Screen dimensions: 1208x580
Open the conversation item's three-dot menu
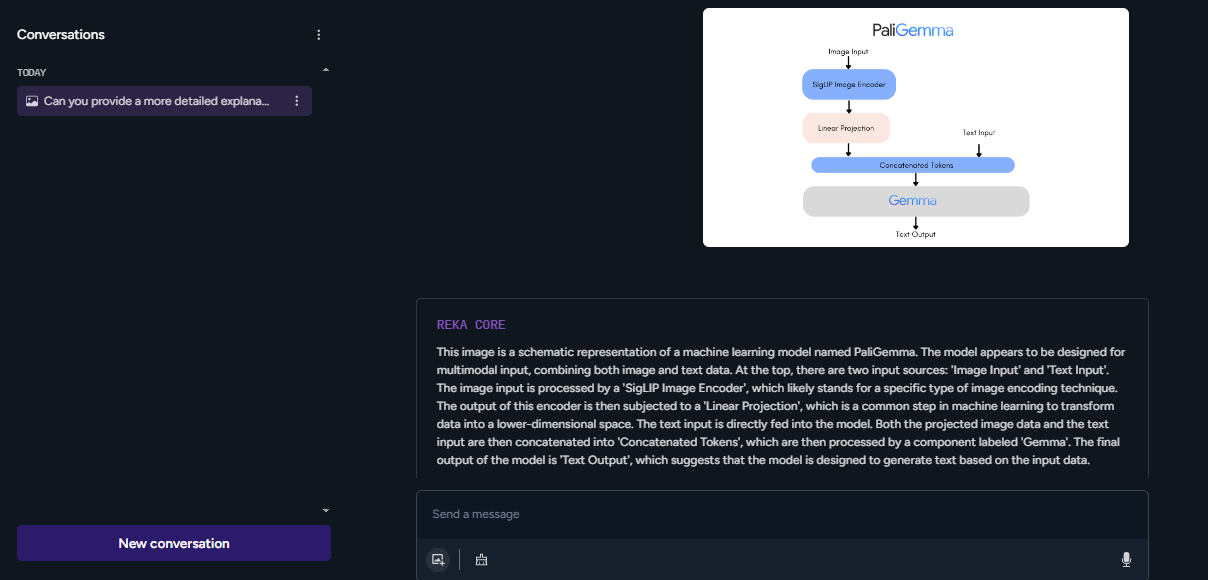pos(296,100)
